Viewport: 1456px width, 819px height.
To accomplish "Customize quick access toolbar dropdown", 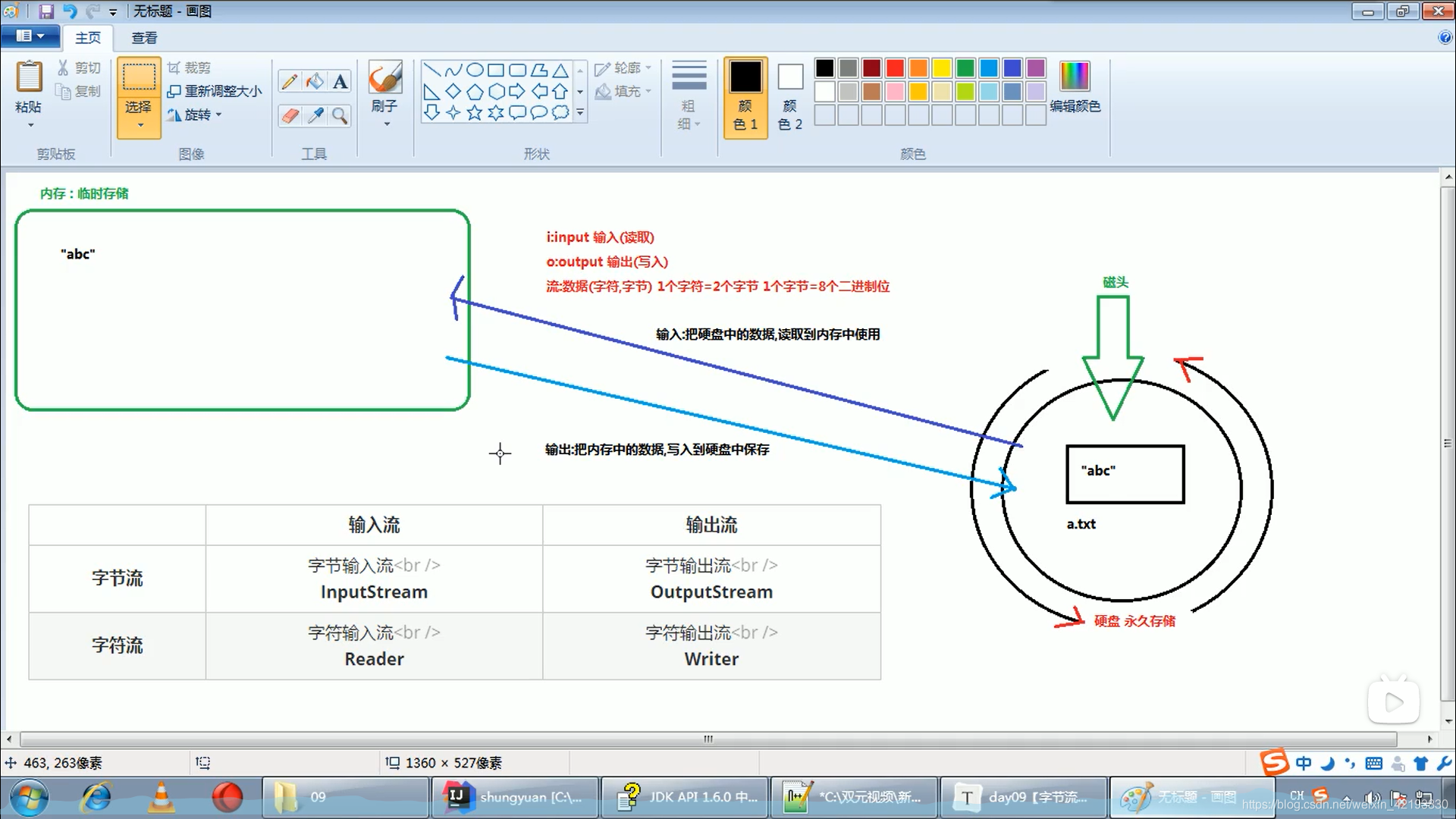I will 113,12.
